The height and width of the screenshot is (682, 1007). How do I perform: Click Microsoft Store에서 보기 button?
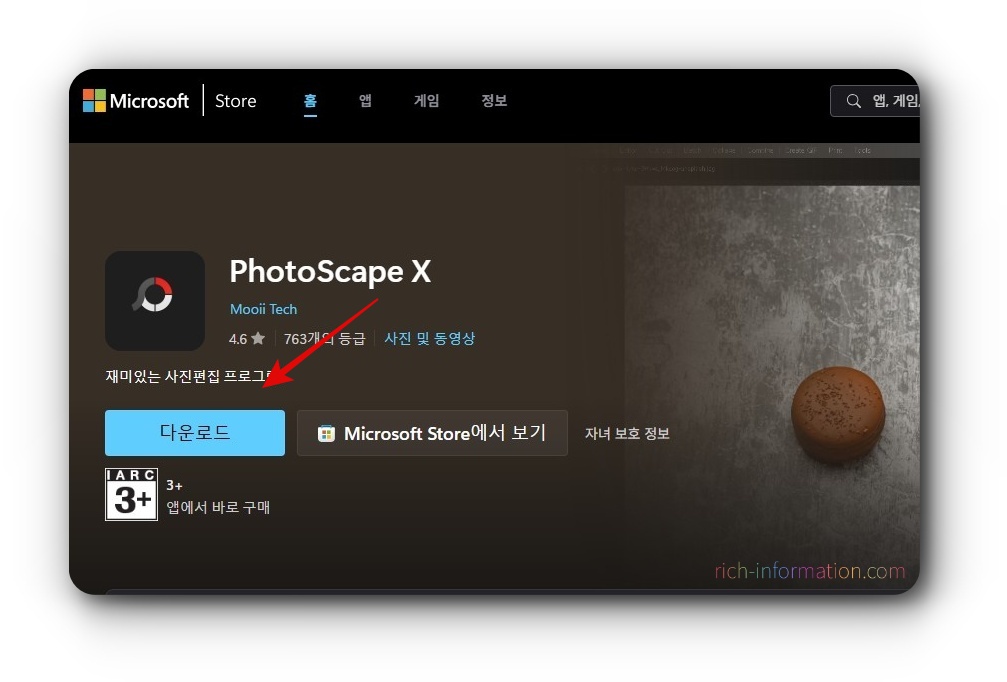click(432, 433)
